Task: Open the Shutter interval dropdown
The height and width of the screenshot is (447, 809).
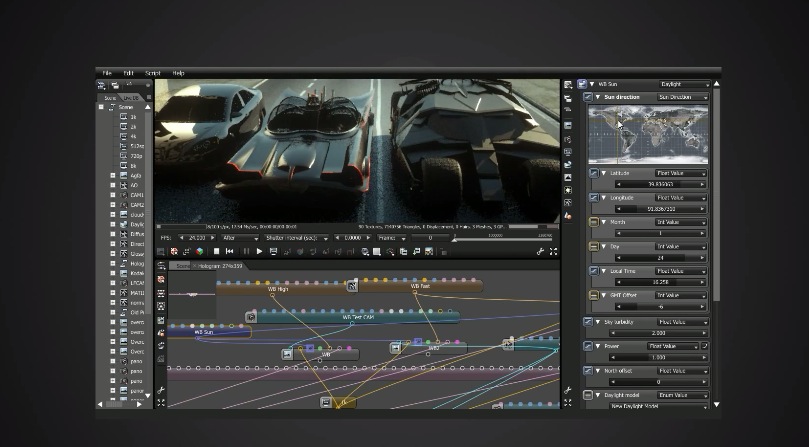Action: 296,238
